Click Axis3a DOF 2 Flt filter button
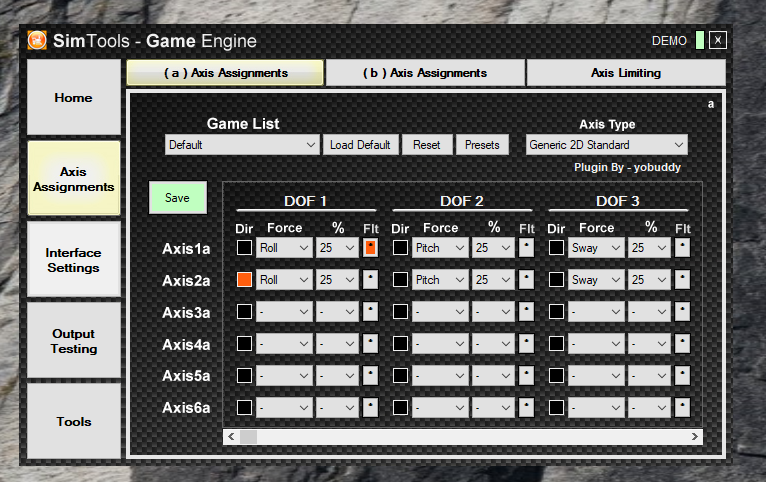This screenshot has width=766, height=482. pos(526,312)
